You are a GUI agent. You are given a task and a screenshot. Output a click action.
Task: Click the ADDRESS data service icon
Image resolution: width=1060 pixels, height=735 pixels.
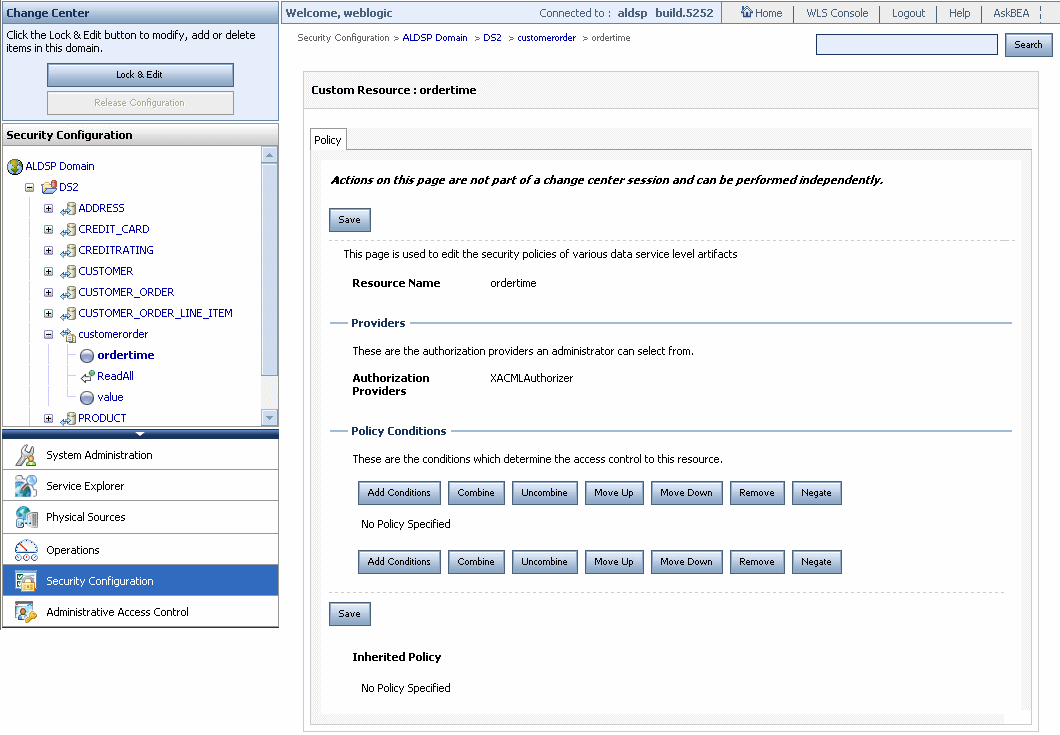(68, 209)
